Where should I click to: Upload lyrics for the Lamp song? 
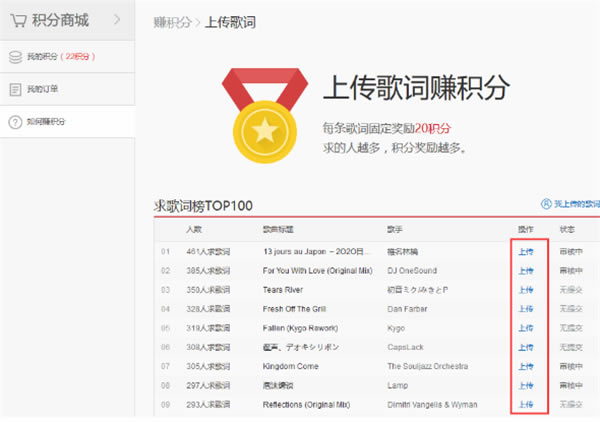(x=526, y=386)
